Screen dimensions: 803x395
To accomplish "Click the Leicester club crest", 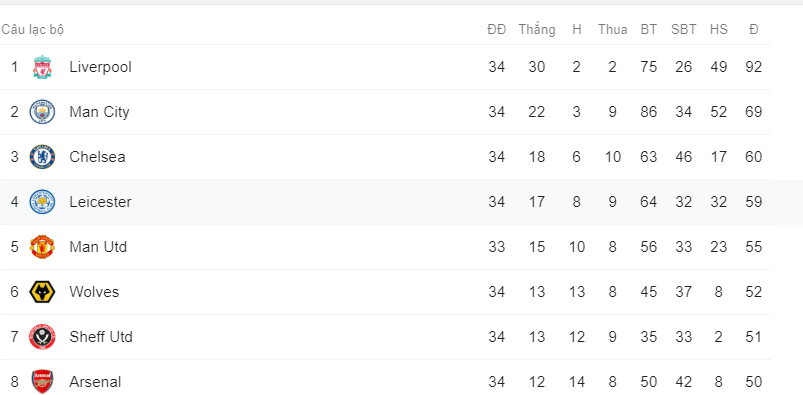I will click(42, 202).
